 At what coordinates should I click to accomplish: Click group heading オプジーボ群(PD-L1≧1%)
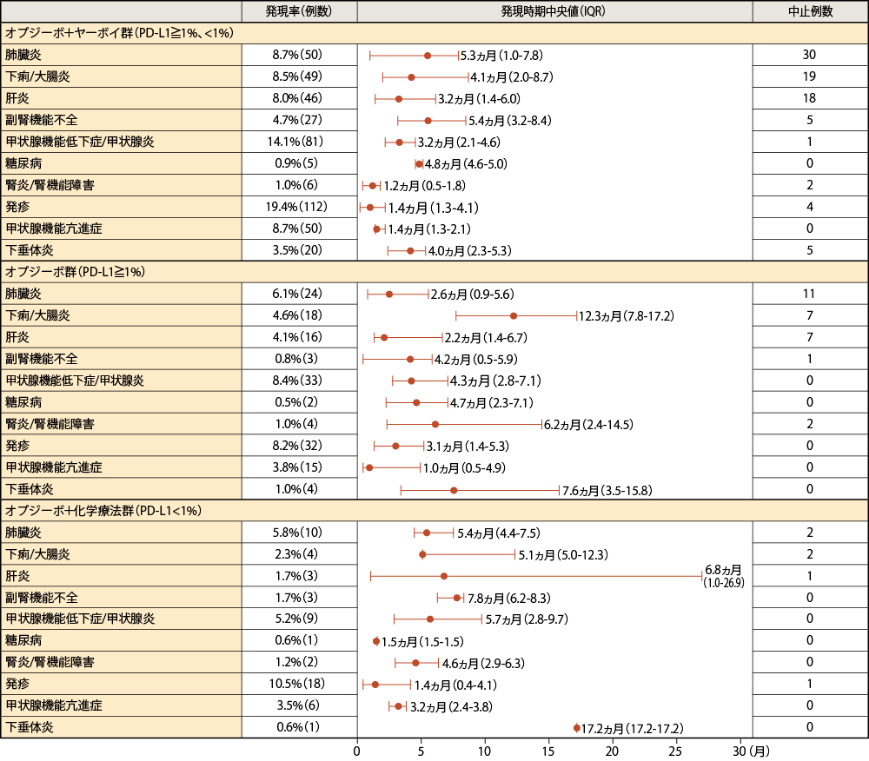pyautogui.click(x=75, y=272)
